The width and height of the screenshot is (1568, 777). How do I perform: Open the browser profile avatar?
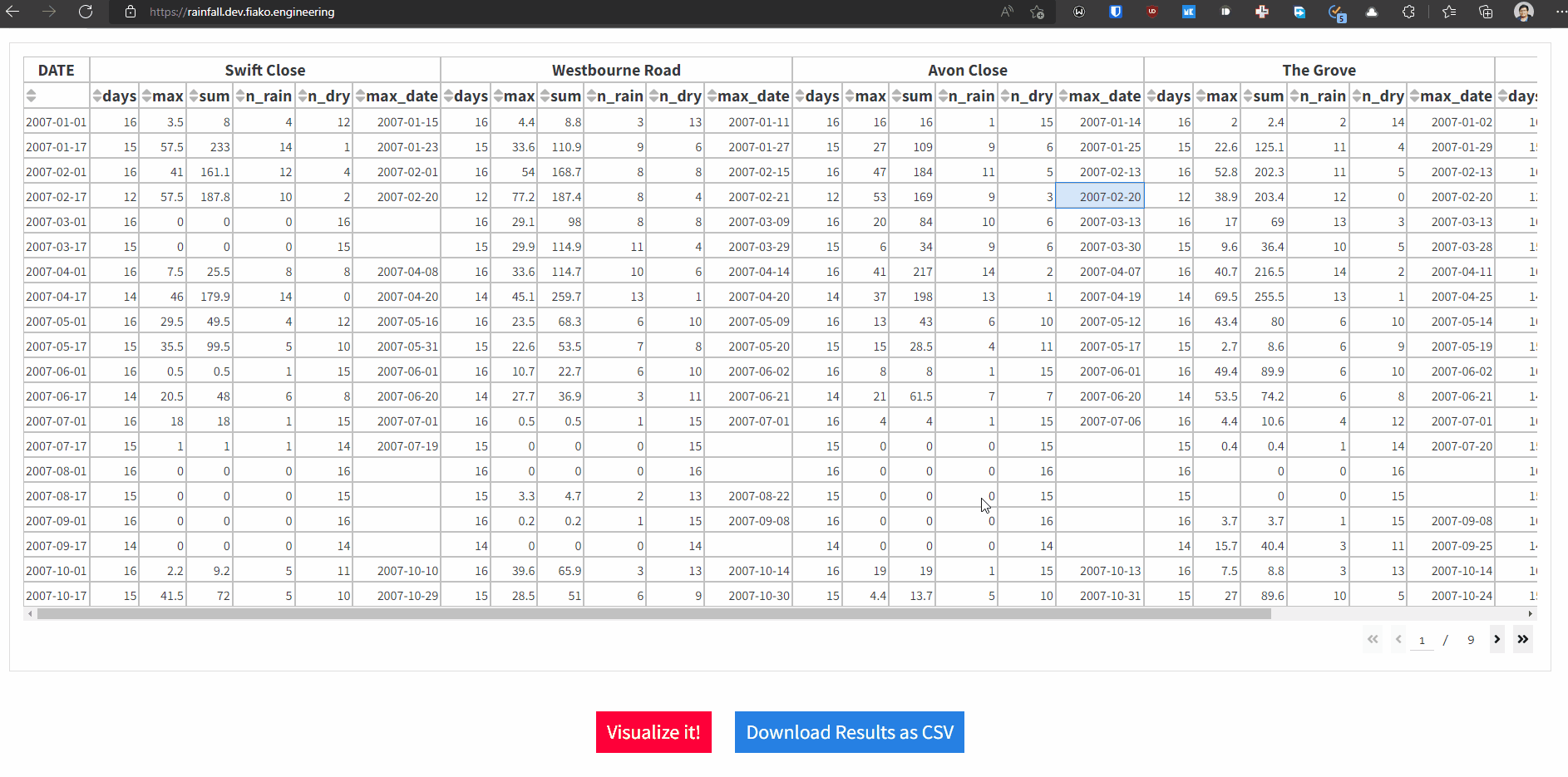point(1523,12)
